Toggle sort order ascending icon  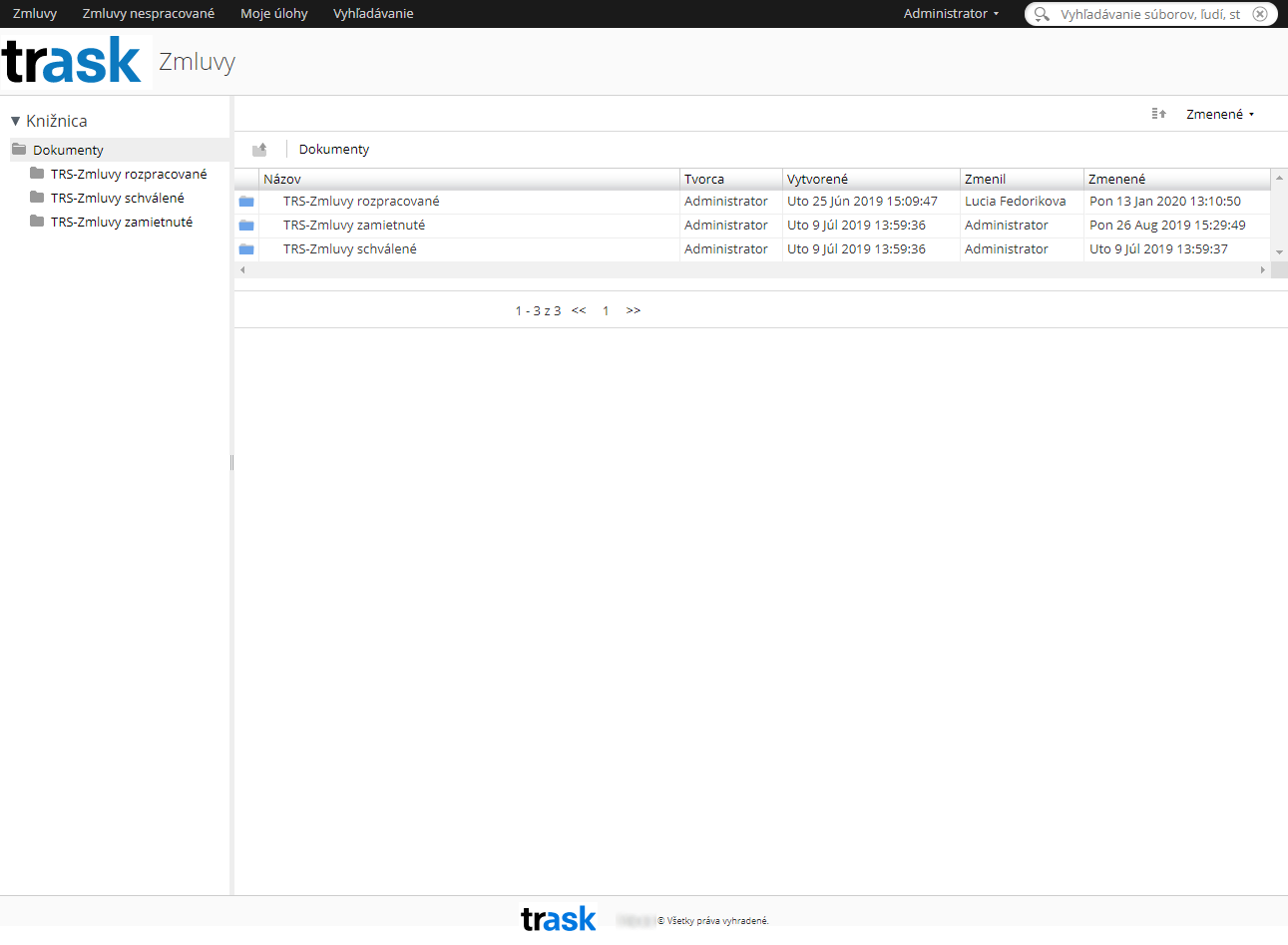[x=1158, y=114]
